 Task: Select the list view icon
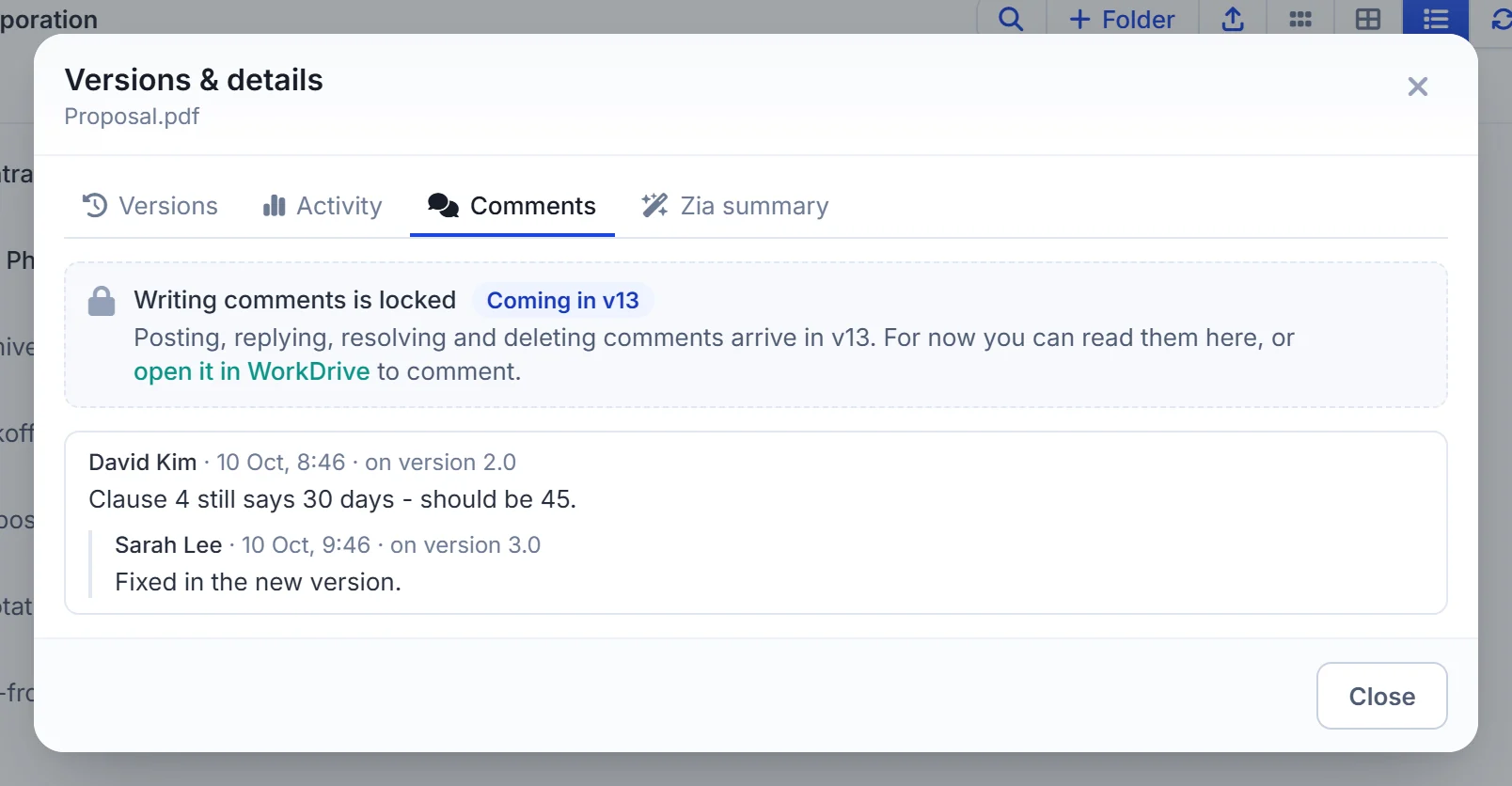point(1436,19)
